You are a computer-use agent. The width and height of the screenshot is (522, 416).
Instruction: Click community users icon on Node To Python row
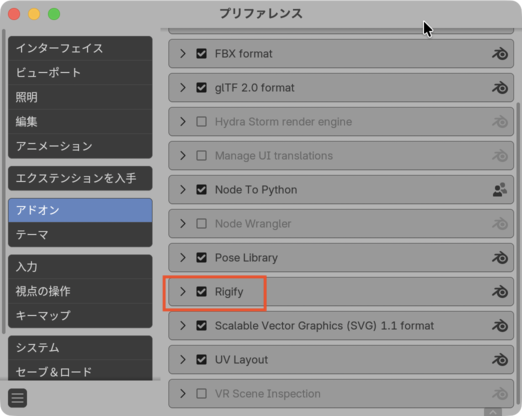500,190
